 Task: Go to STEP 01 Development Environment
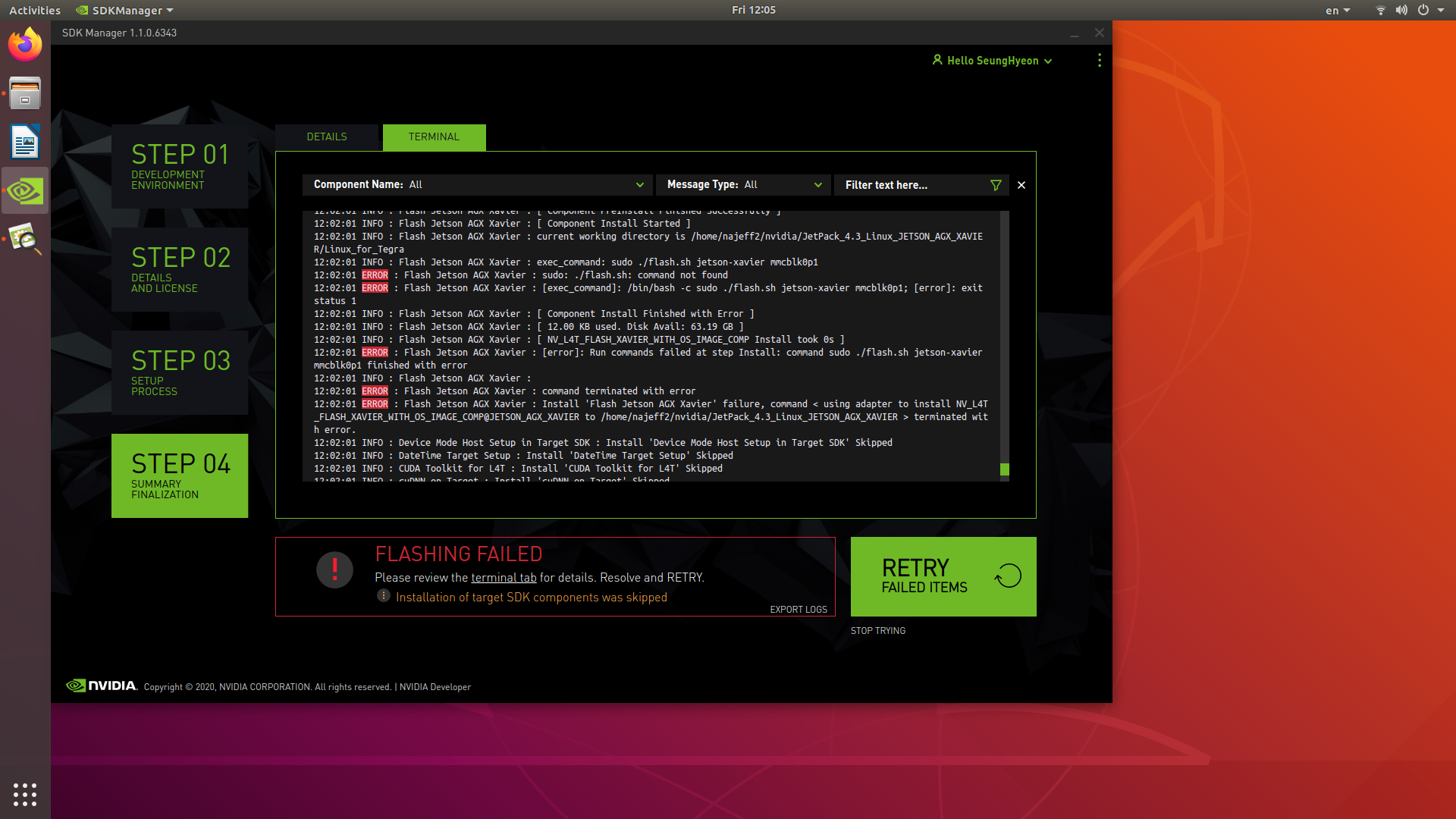(180, 166)
